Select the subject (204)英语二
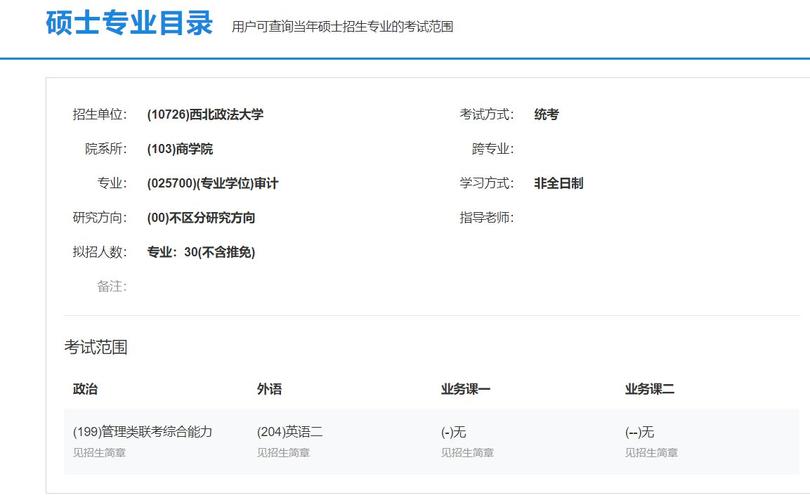Screen dimensions: 810x500 coord(290,432)
